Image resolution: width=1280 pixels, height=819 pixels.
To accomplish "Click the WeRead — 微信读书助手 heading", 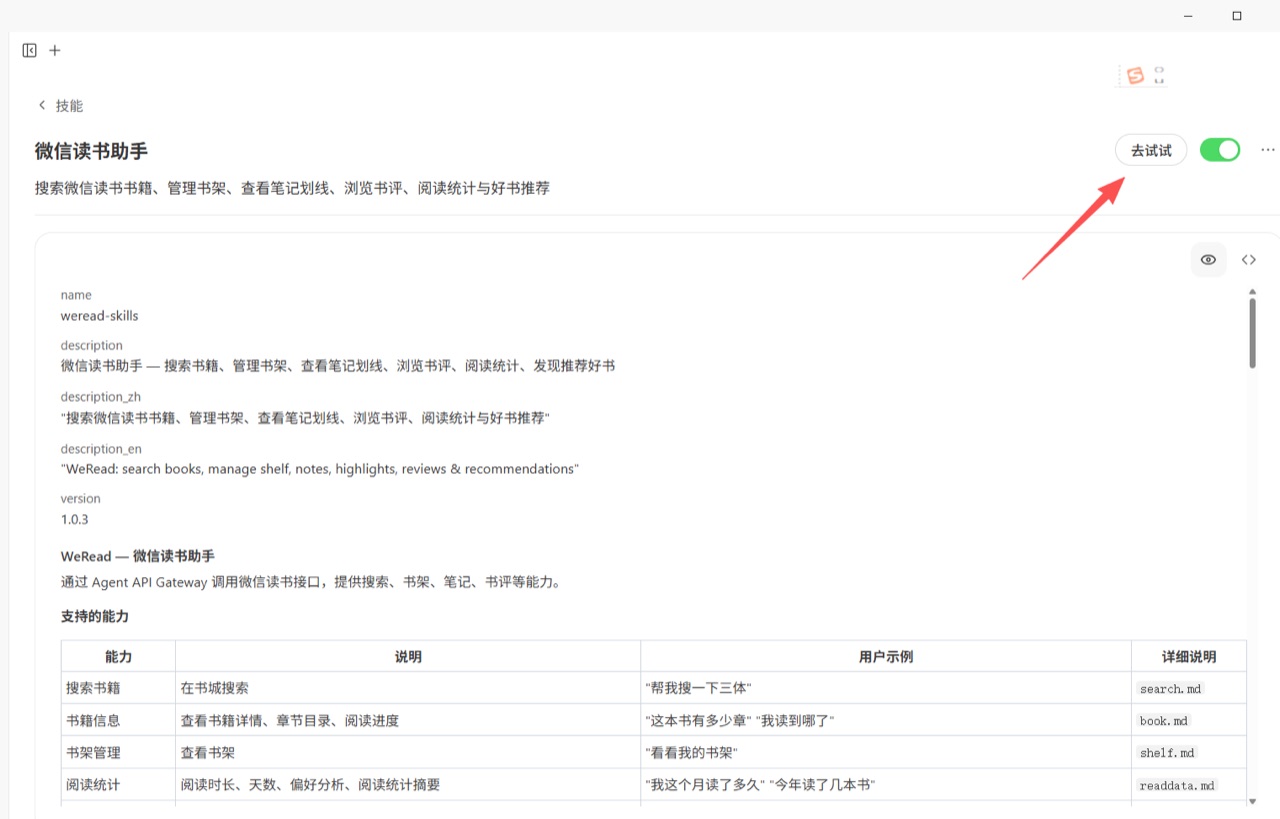I will tap(138, 556).
